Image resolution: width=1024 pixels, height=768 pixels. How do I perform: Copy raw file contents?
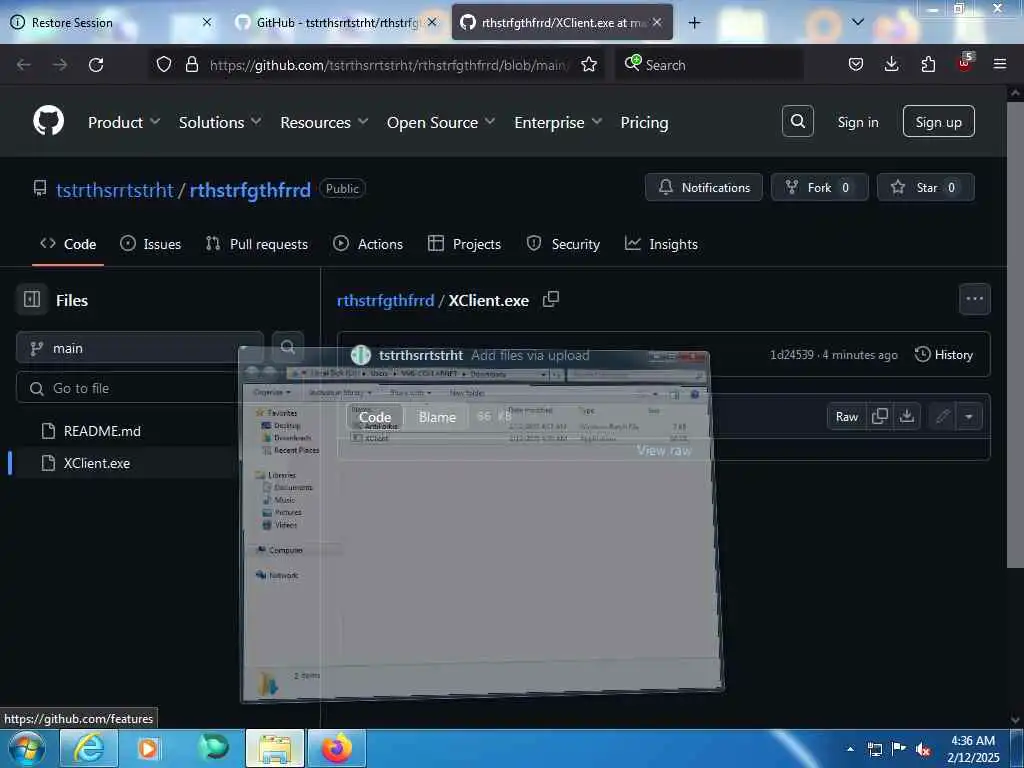(x=879, y=416)
